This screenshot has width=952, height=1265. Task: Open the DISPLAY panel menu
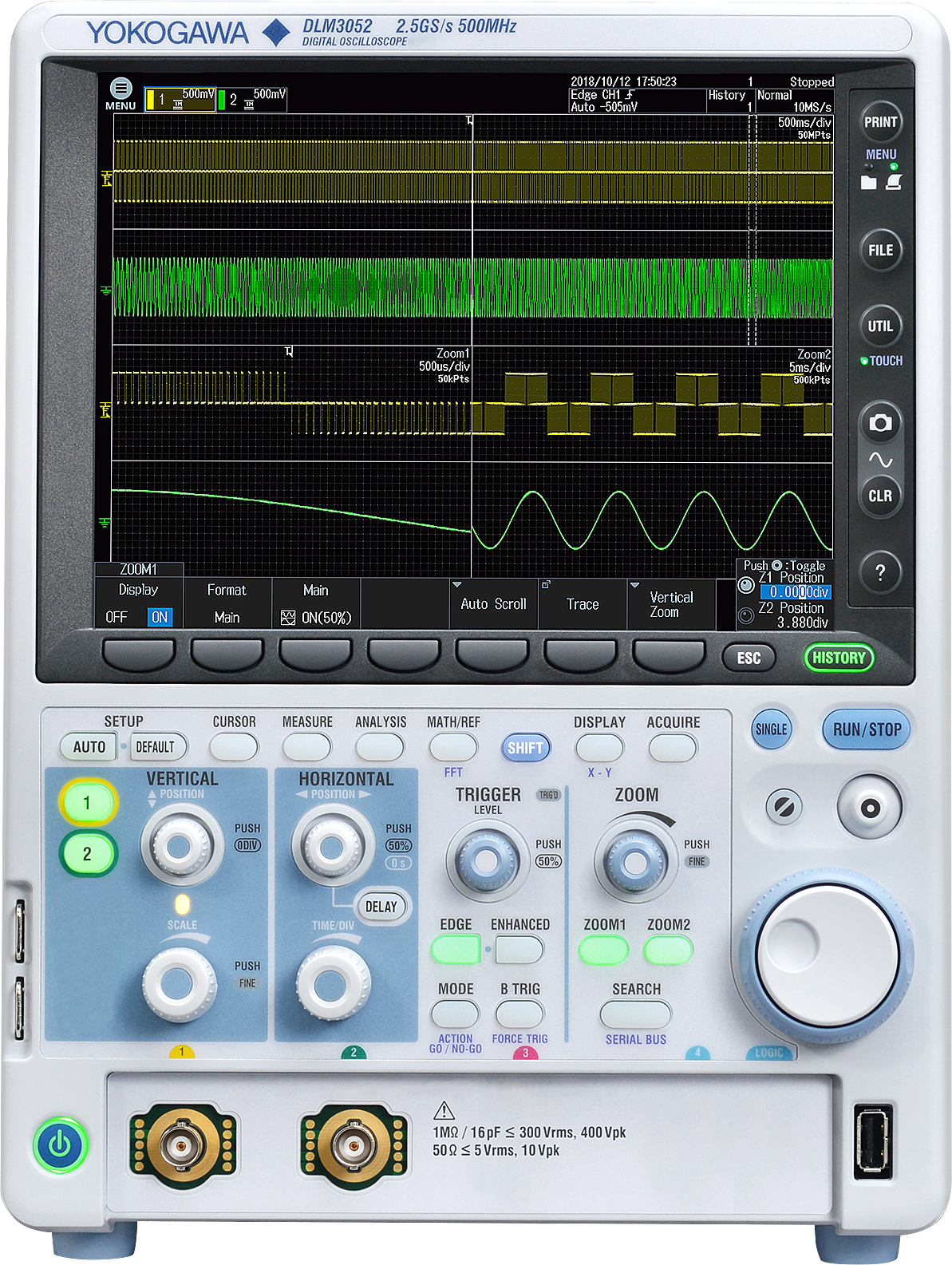coord(599,747)
